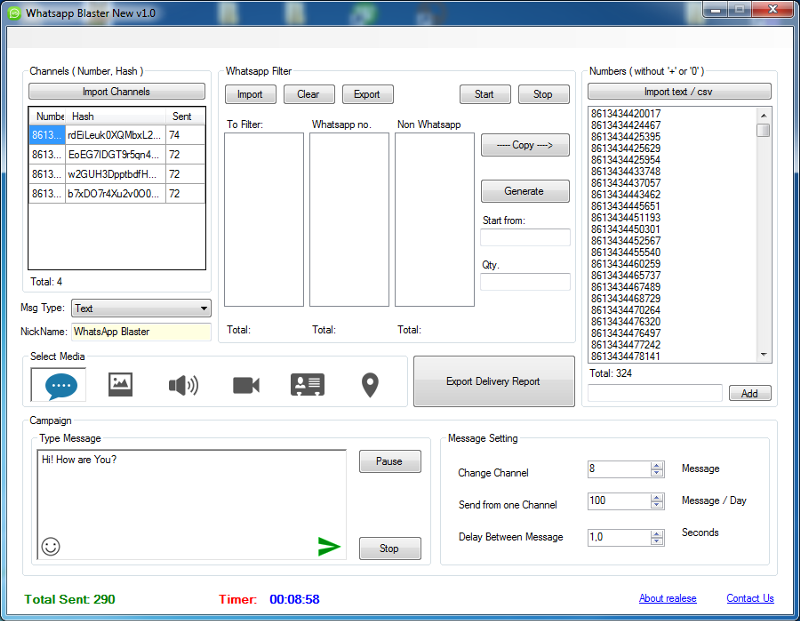
Task: Decrease Send from one Channel value
Action: coord(657,505)
